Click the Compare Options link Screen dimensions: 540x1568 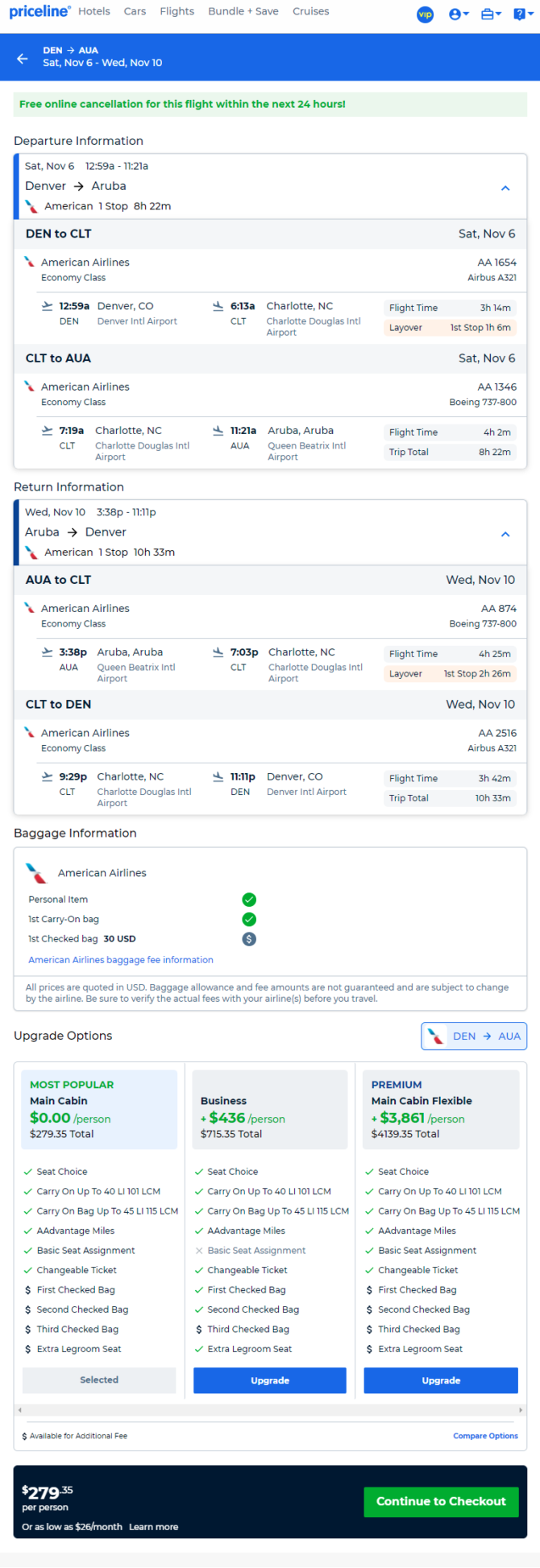click(485, 1436)
